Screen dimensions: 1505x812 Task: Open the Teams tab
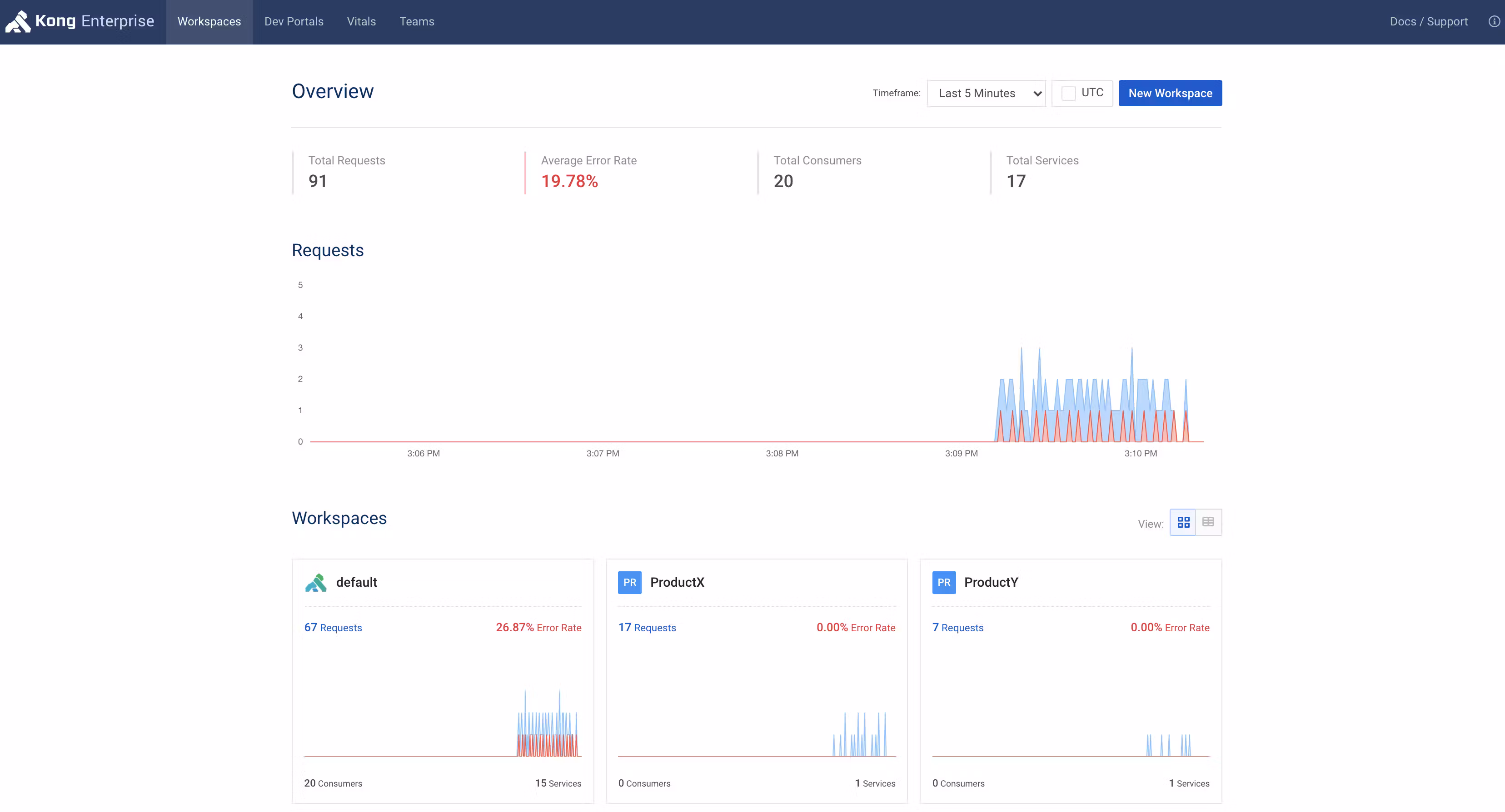click(x=417, y=22)
